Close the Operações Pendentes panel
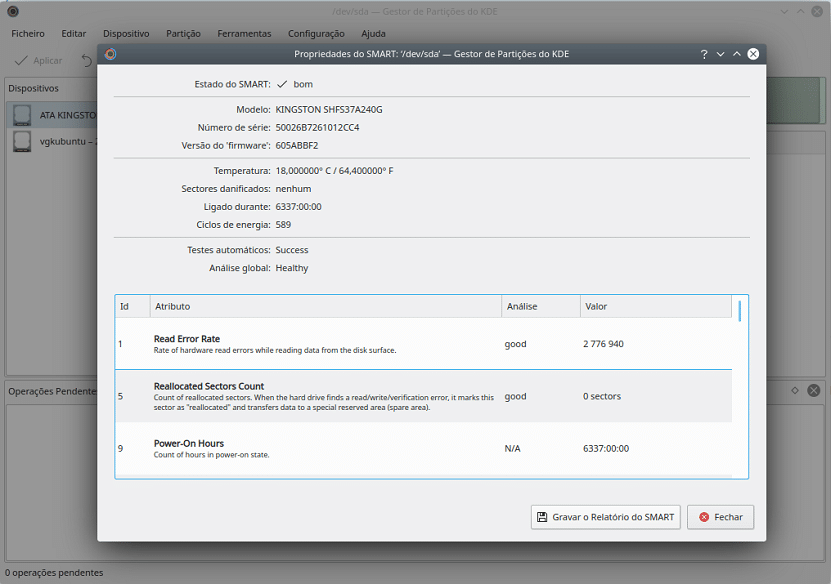 pos(814,391)
